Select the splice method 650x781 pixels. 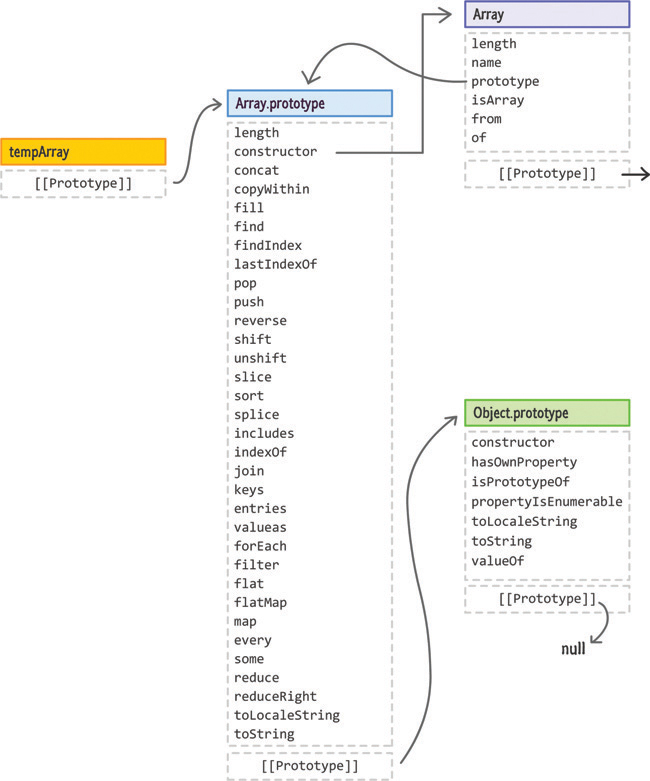(x=257, y=415)
